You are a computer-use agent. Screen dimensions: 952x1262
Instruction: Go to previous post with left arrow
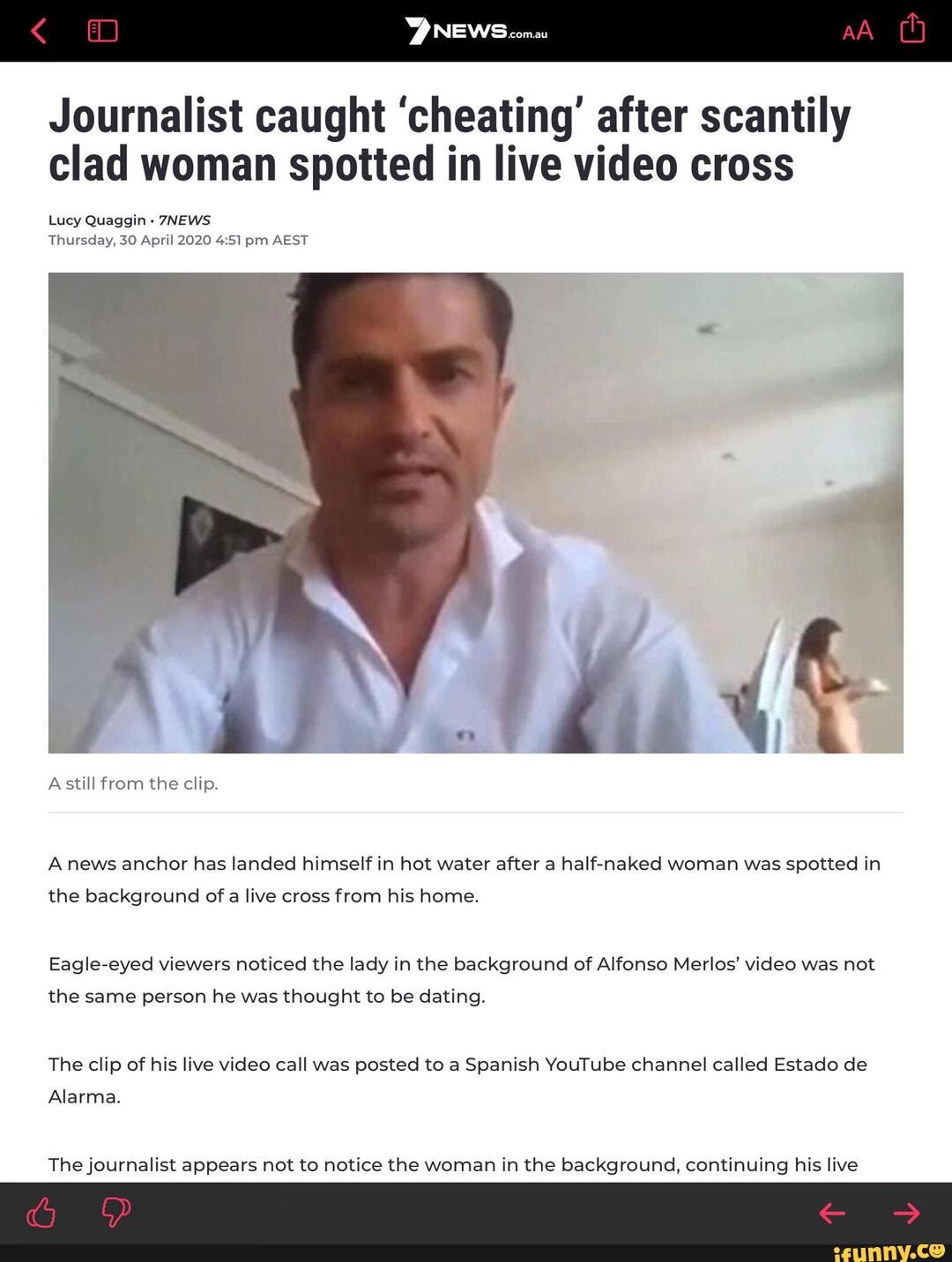click(832, 1214)
